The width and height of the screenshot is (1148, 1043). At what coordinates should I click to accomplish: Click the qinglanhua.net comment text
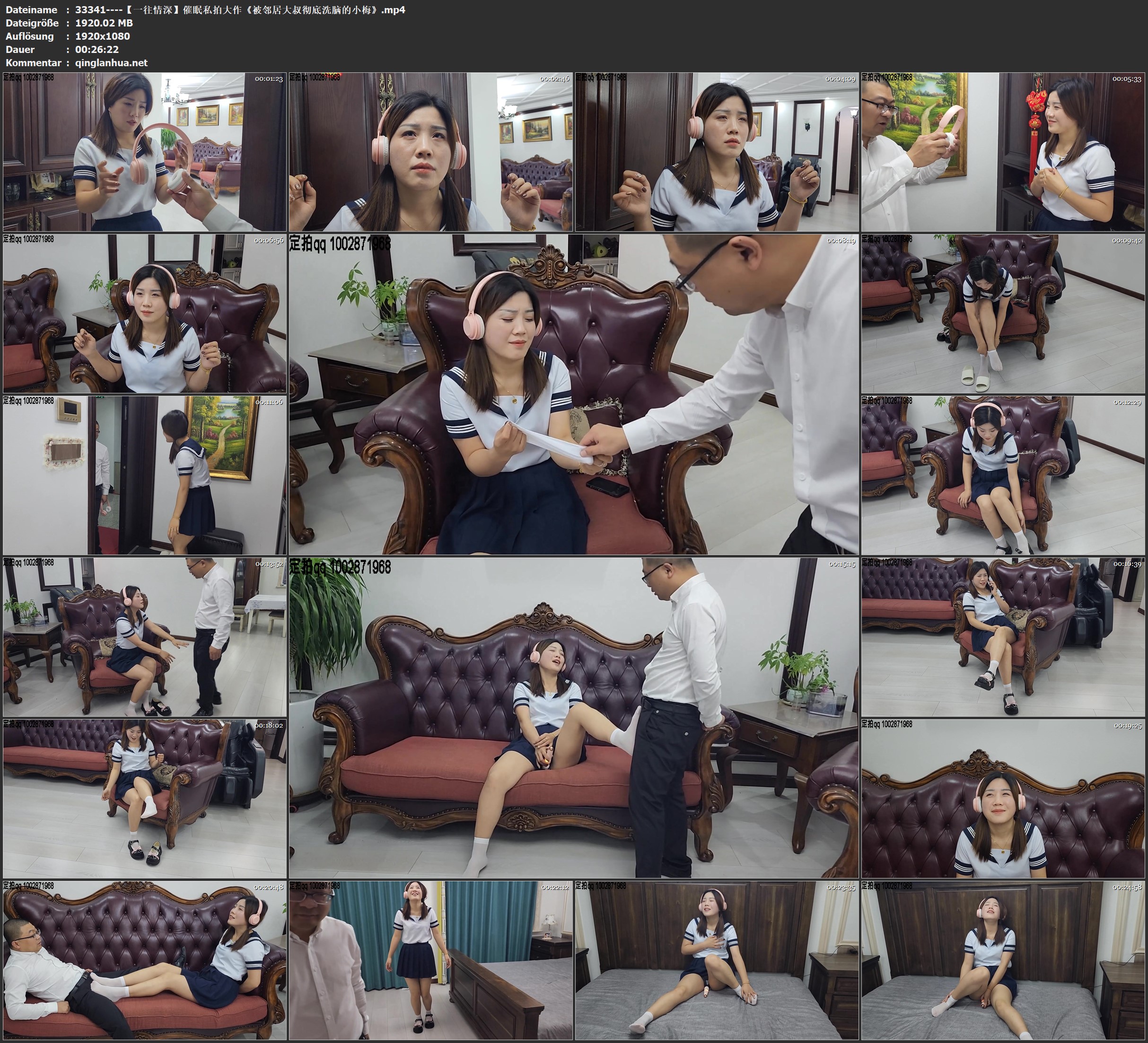point(111,62)
